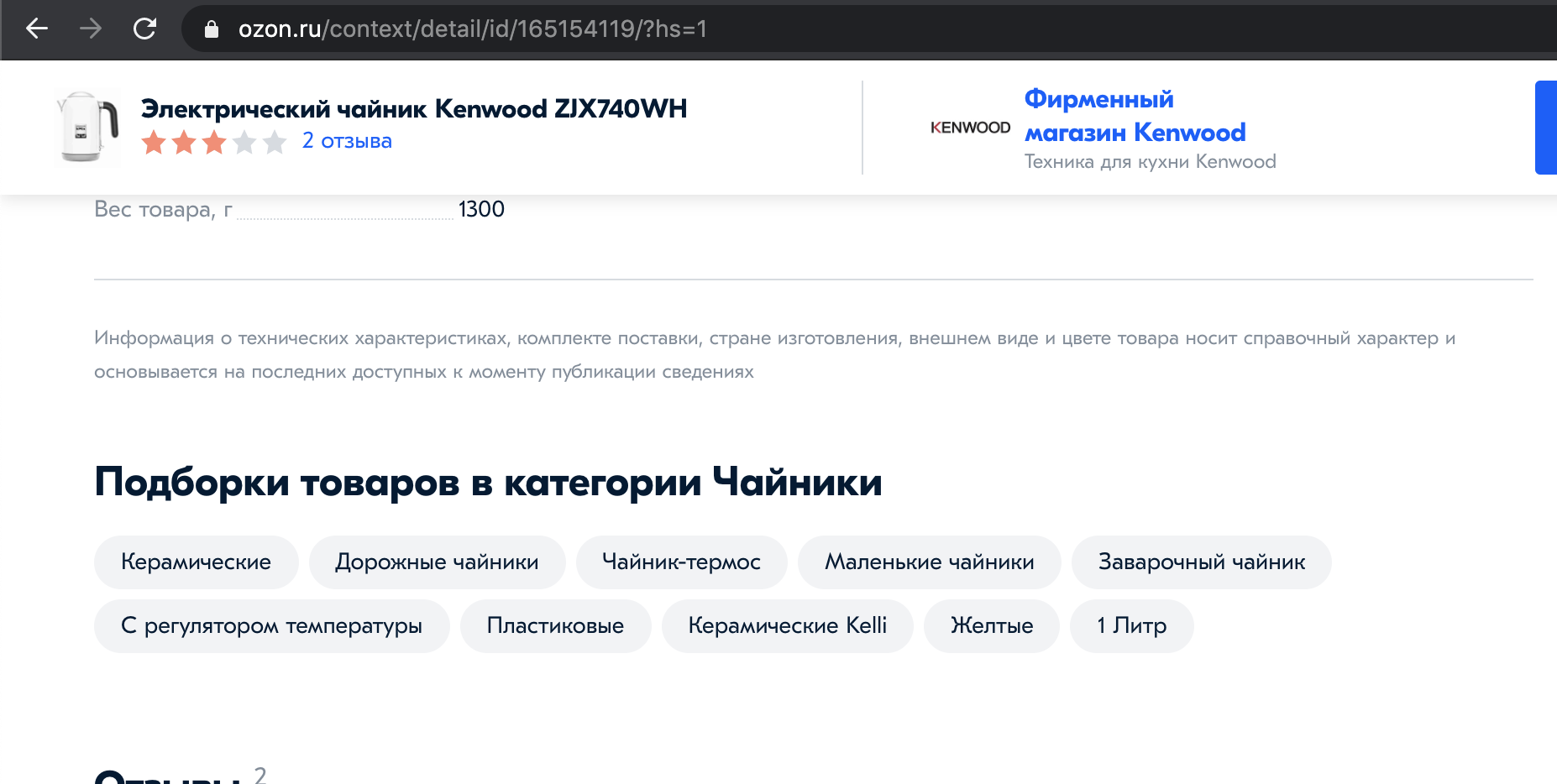1557x784 pixels.
Task: Click the browser forward arrow
Action: [x=91, y=29]
